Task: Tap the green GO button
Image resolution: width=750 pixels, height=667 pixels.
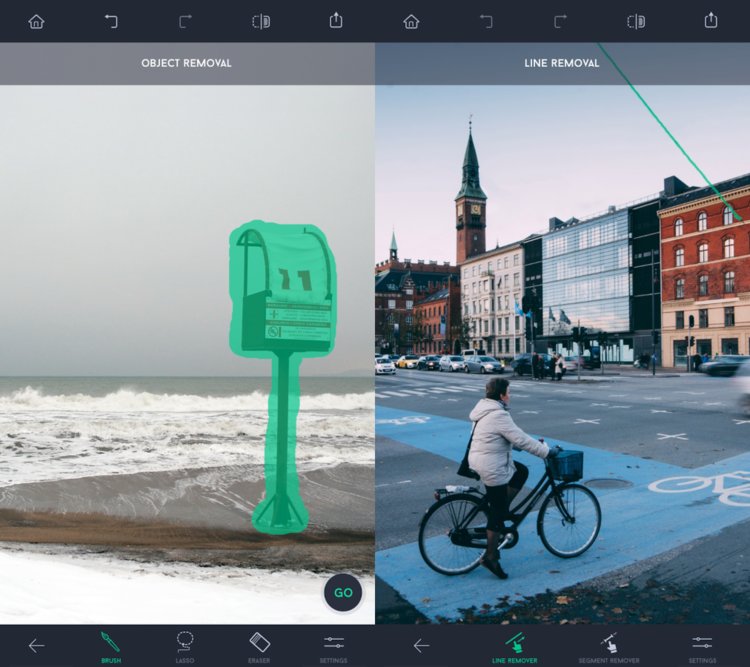Action: coord(343,593)
